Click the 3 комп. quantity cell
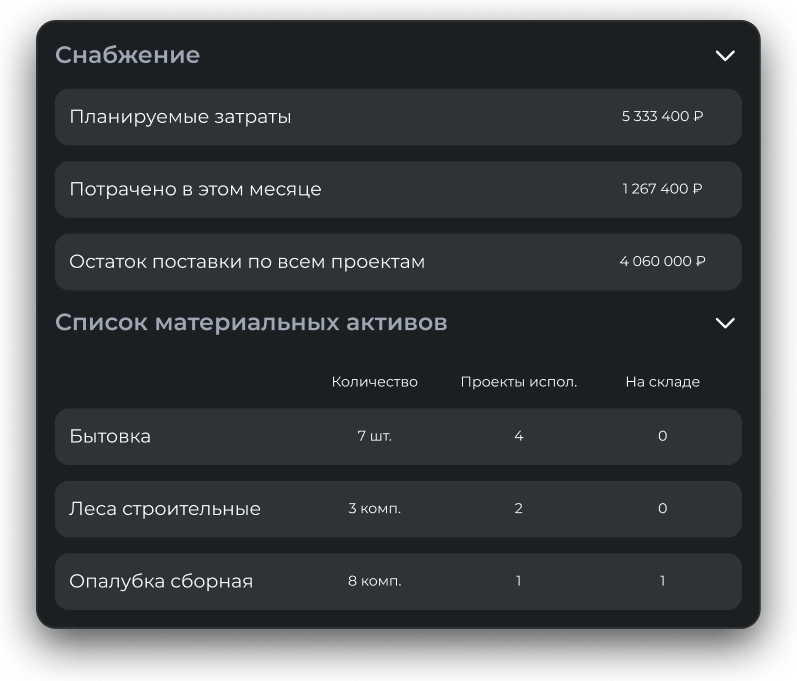 pos(374,509)
